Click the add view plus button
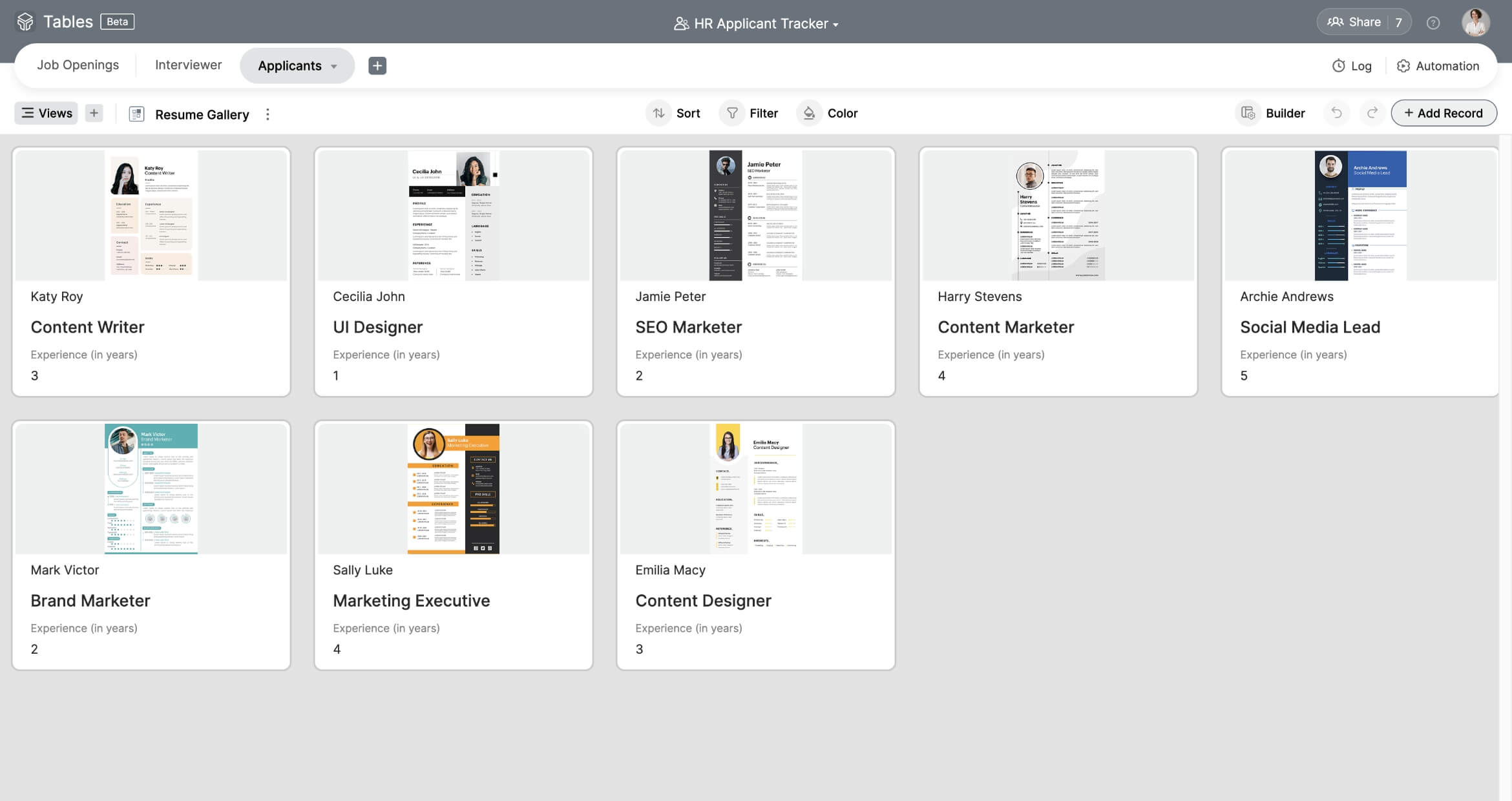The image size is (1512, 801). point(94,113)
